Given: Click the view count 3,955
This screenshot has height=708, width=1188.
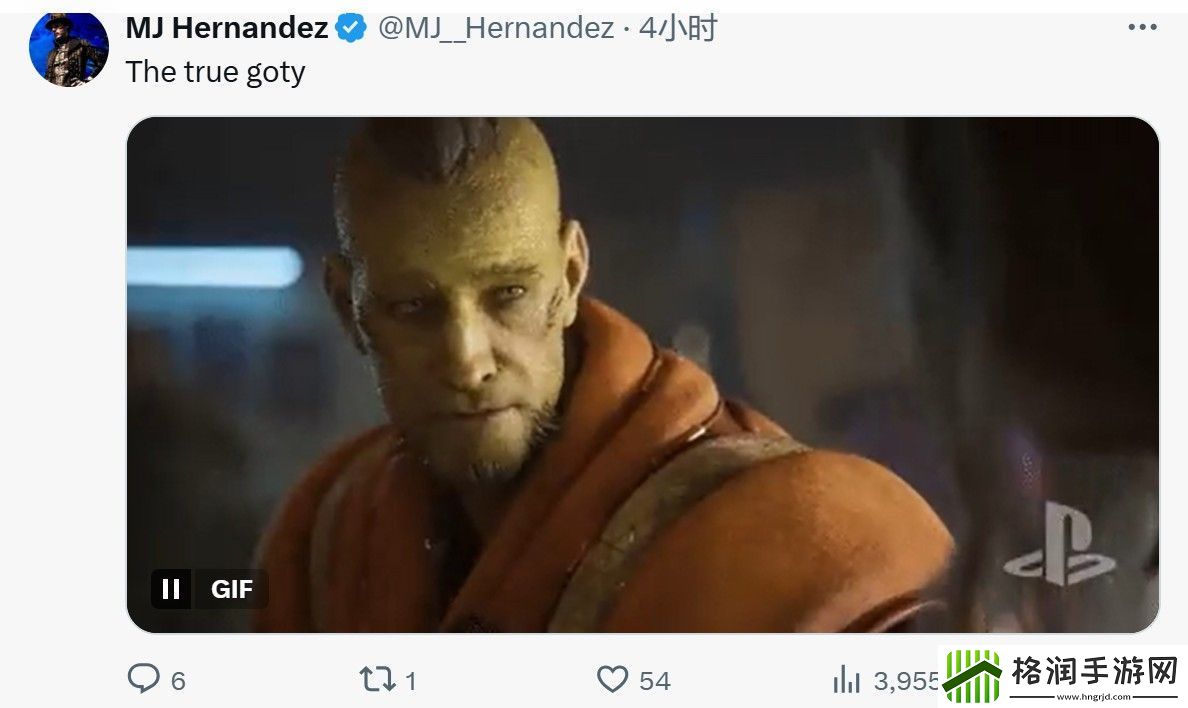Looking at the screenshot, I should point(906,681).
